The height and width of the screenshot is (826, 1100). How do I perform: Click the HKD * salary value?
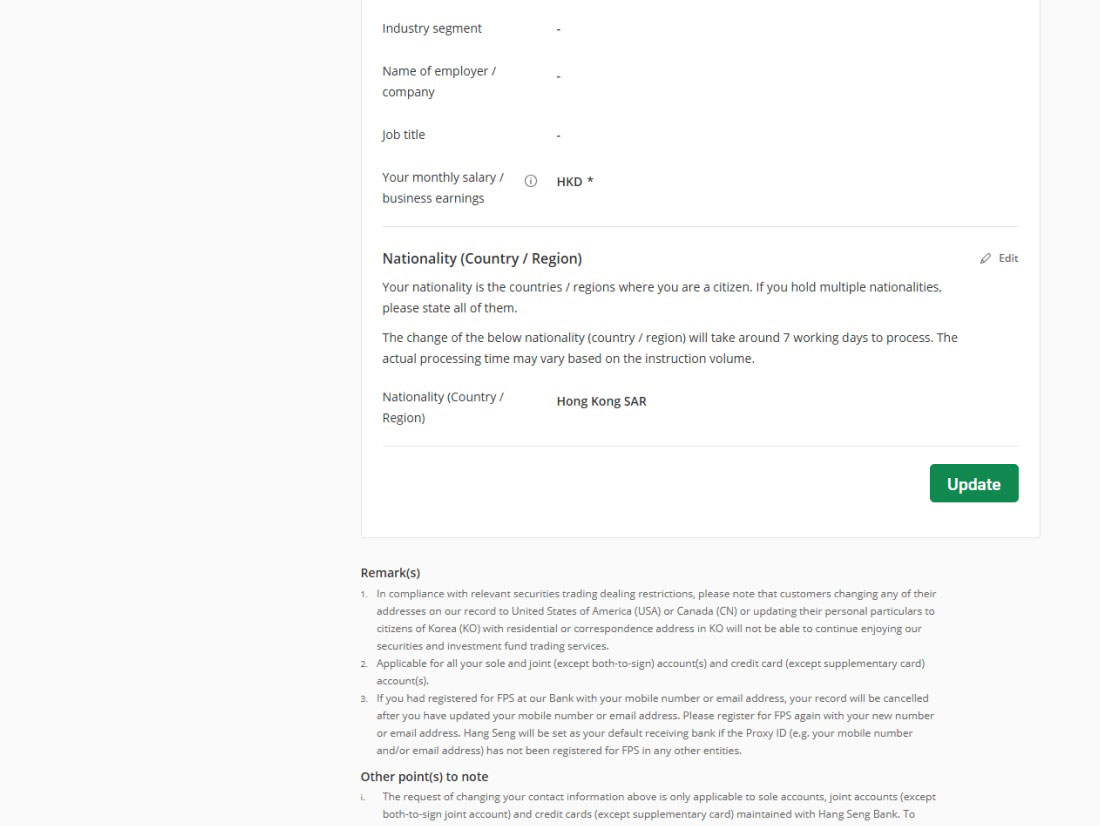click(575, 182)
